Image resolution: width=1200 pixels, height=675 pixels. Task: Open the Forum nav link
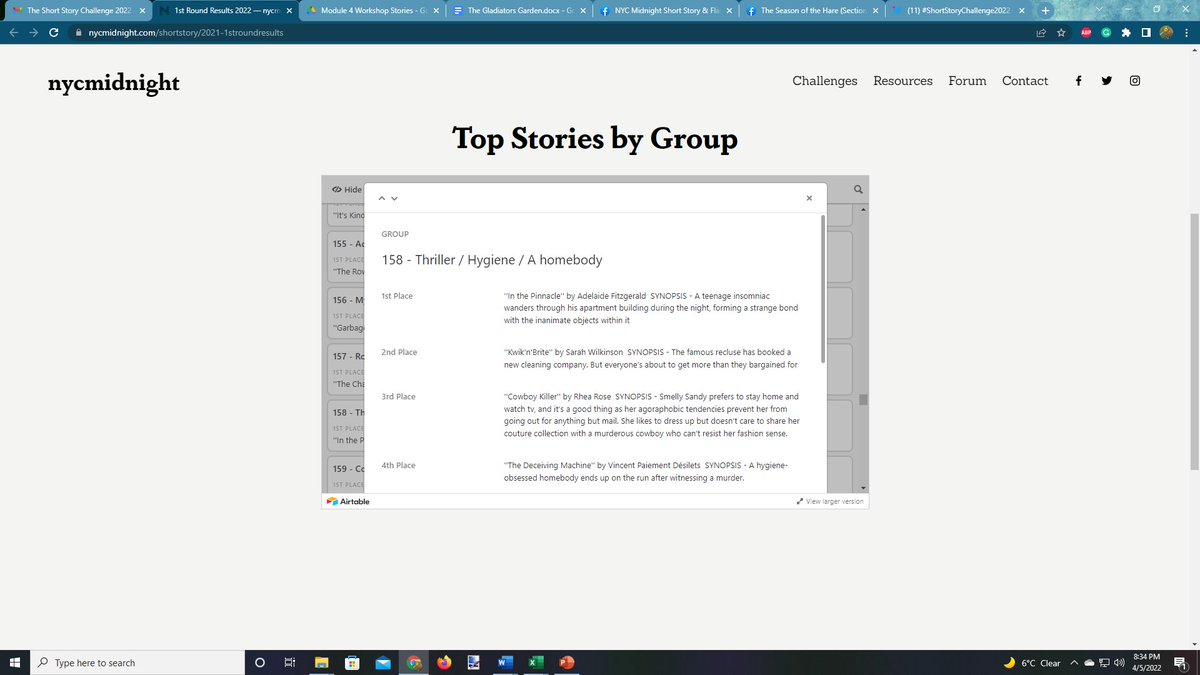(x=967, y=81)
